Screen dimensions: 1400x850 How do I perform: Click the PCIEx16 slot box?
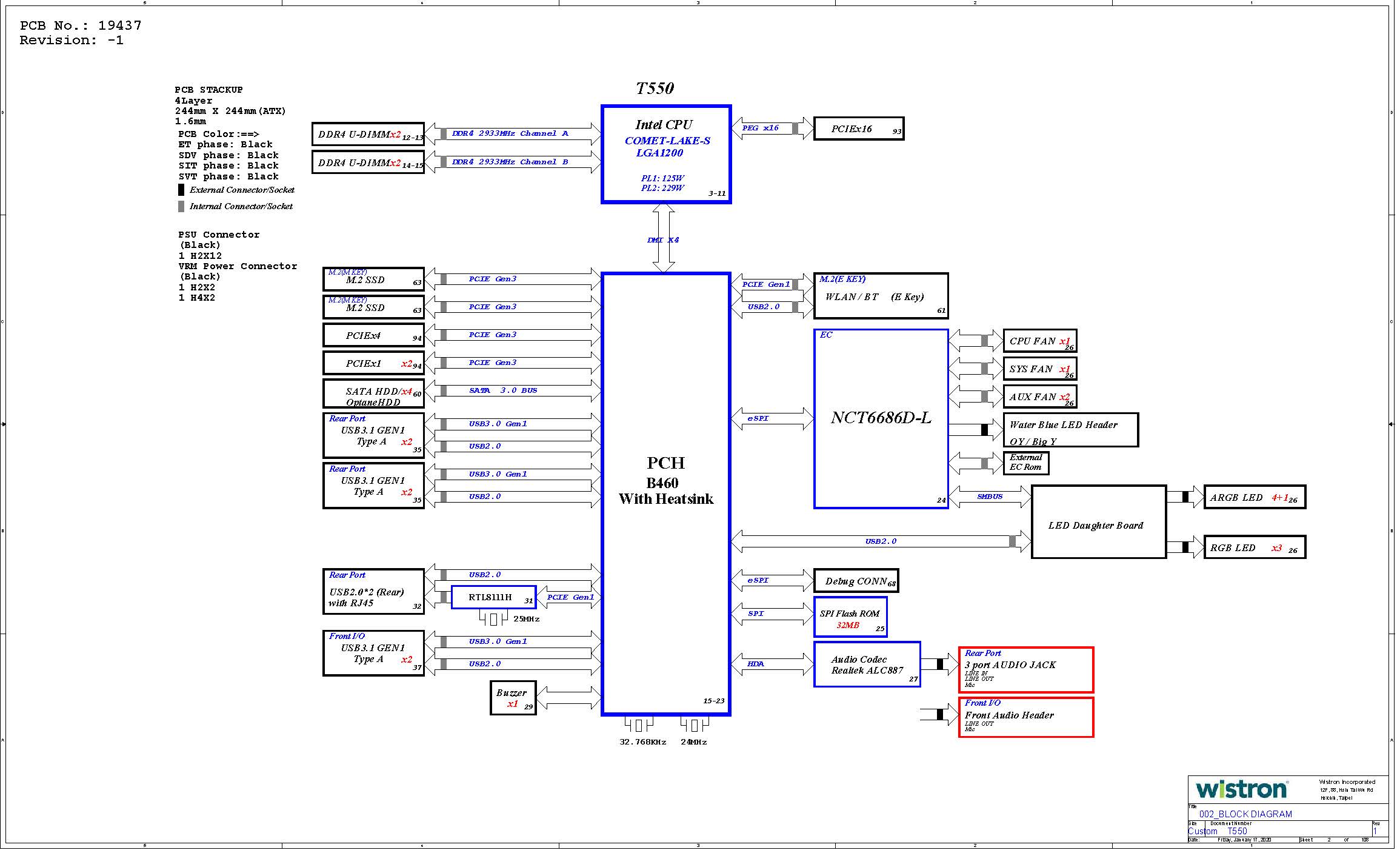click(x=858, y=129)
